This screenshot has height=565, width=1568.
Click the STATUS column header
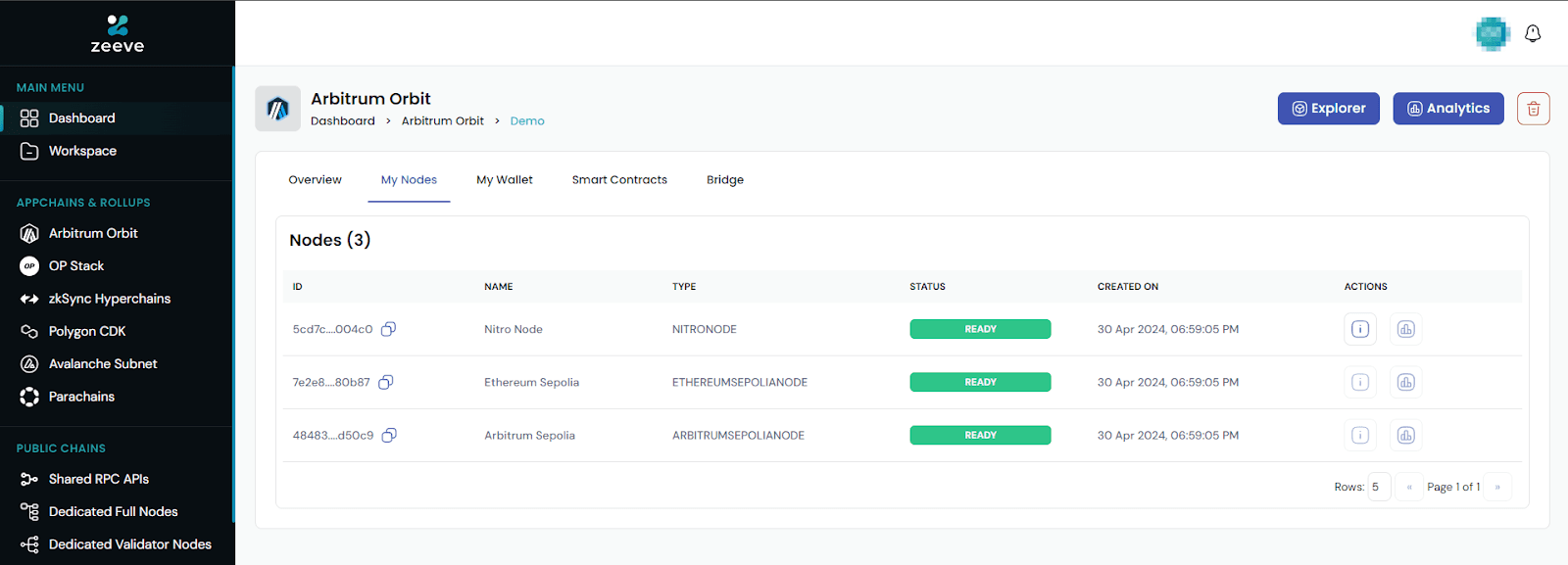click(x=928, y=287)
